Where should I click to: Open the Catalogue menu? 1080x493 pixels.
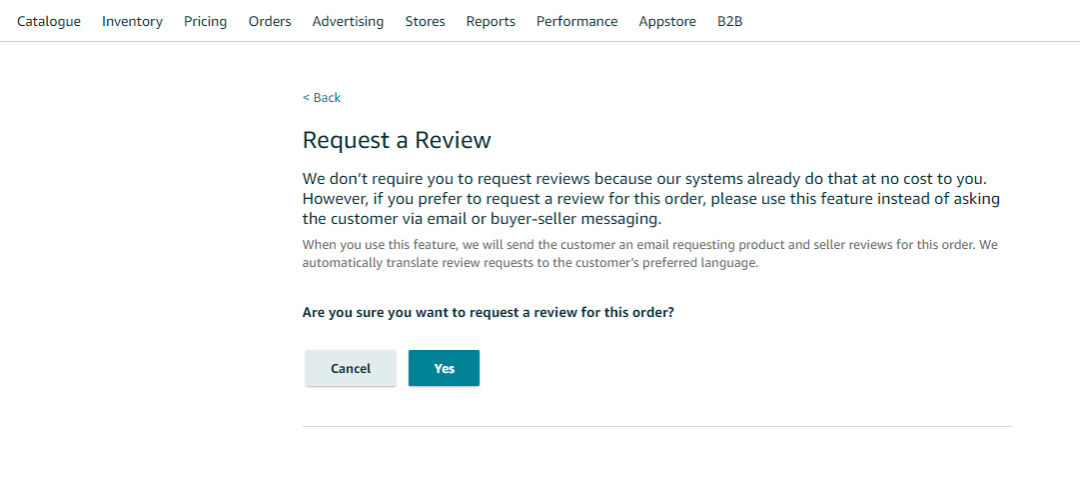click(49, 21)
